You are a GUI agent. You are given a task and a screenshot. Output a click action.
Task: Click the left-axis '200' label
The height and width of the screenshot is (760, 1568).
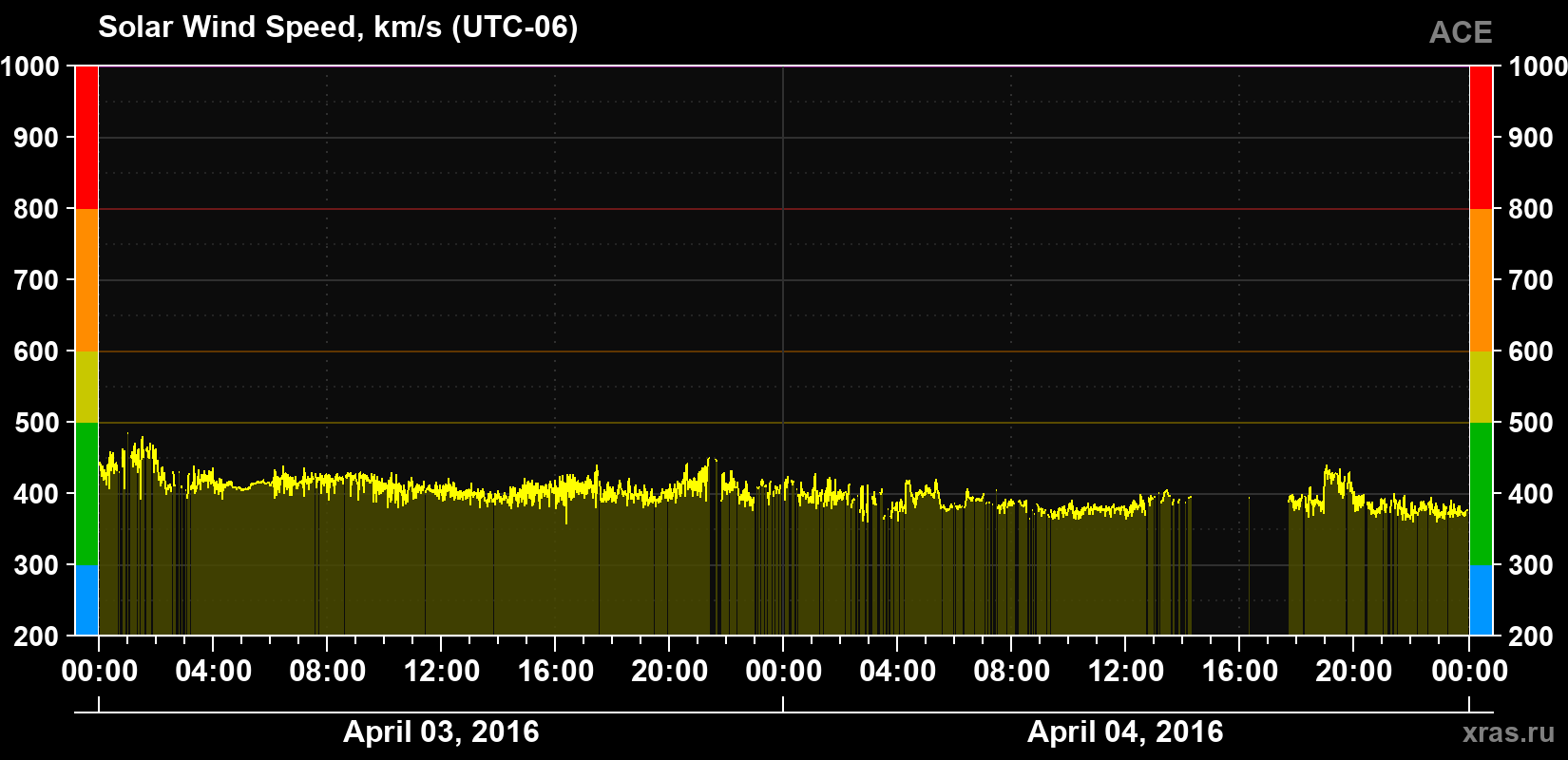(x=37, y=636)
